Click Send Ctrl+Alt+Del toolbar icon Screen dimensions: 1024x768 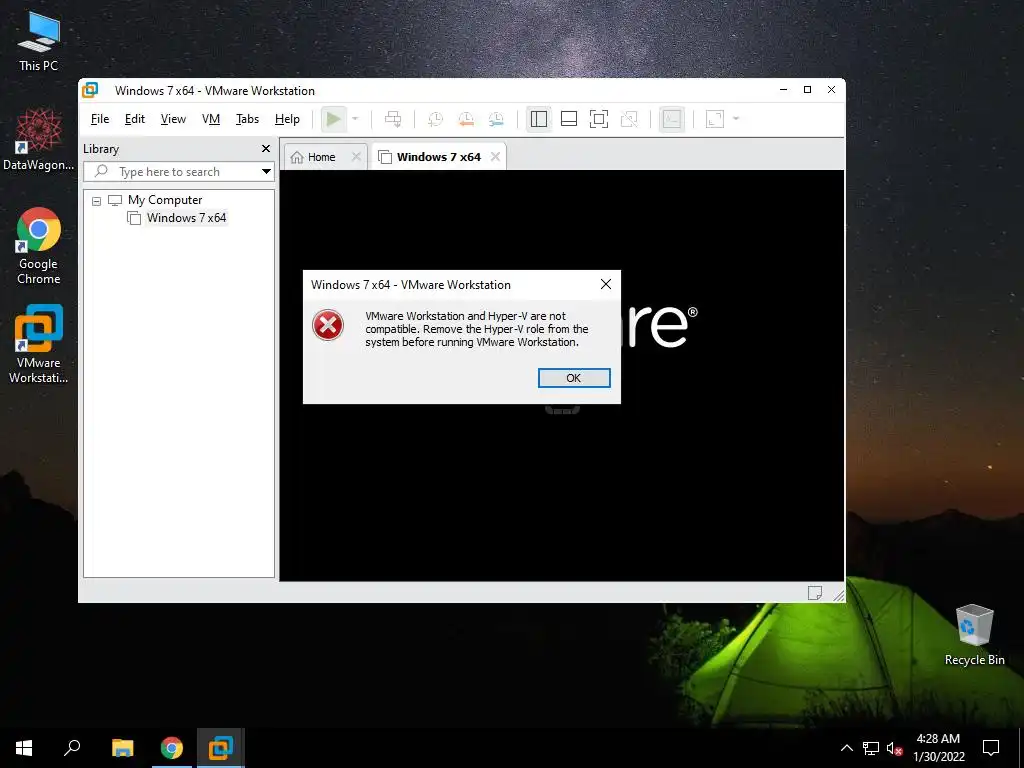pyautogui.click(x=393, y=119)
